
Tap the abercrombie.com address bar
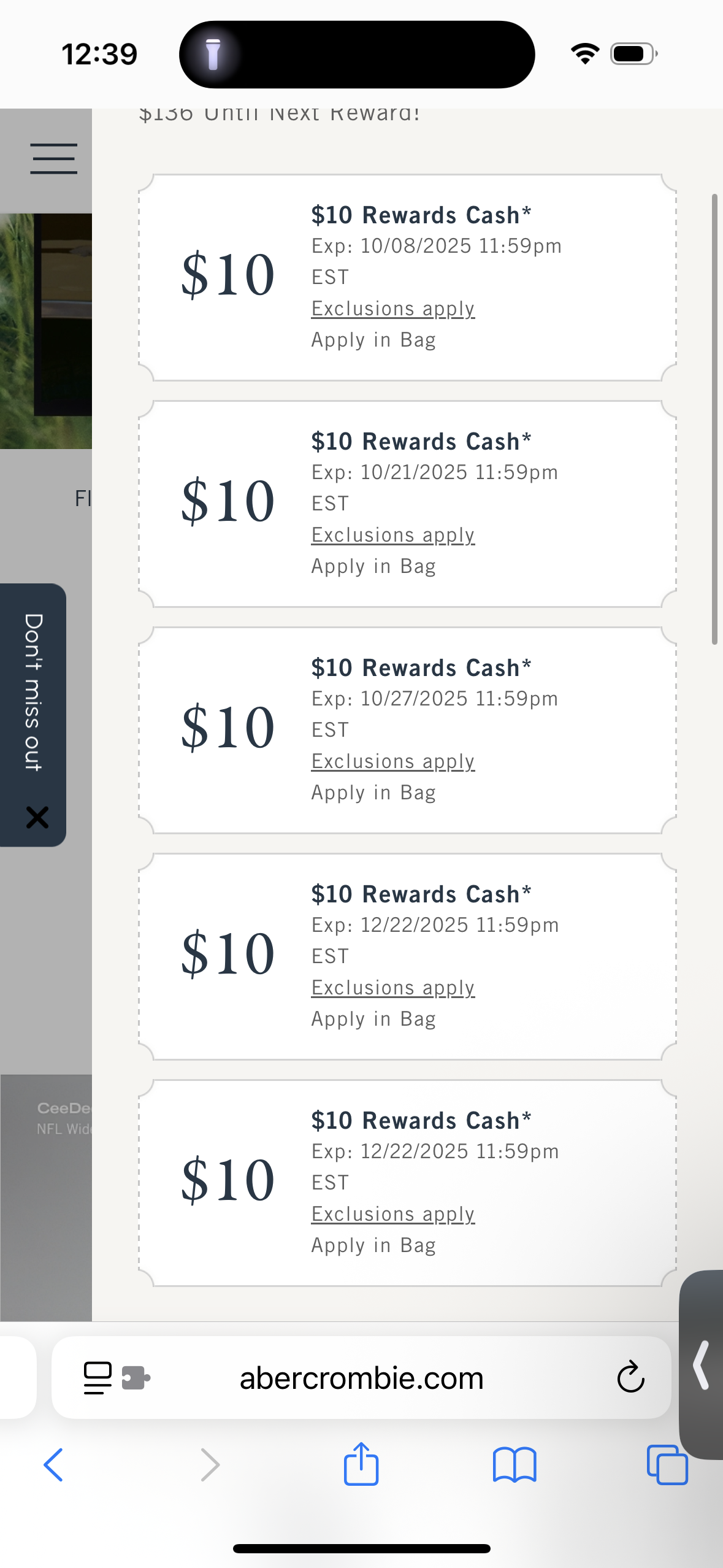click(361, 1377)
